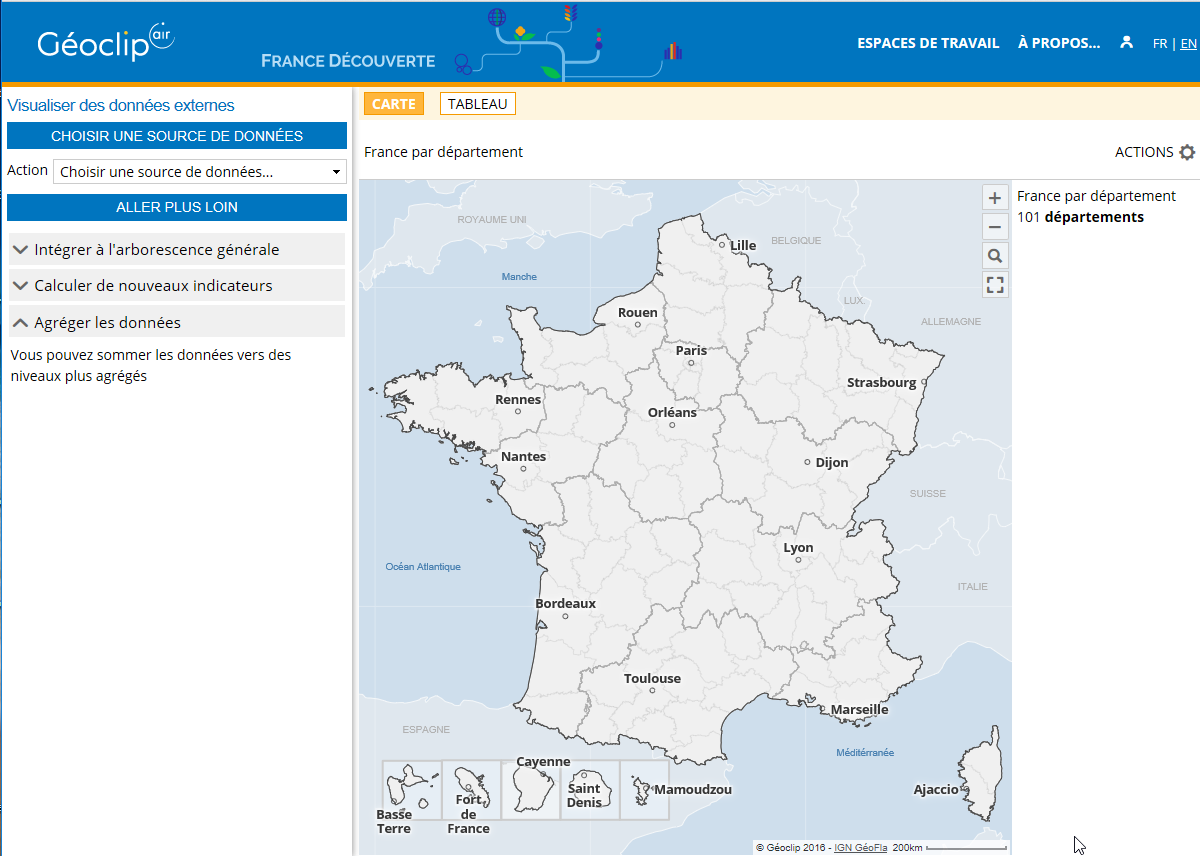
Task: Switch to the Tableau tab
Action: [x=477, y=104]
